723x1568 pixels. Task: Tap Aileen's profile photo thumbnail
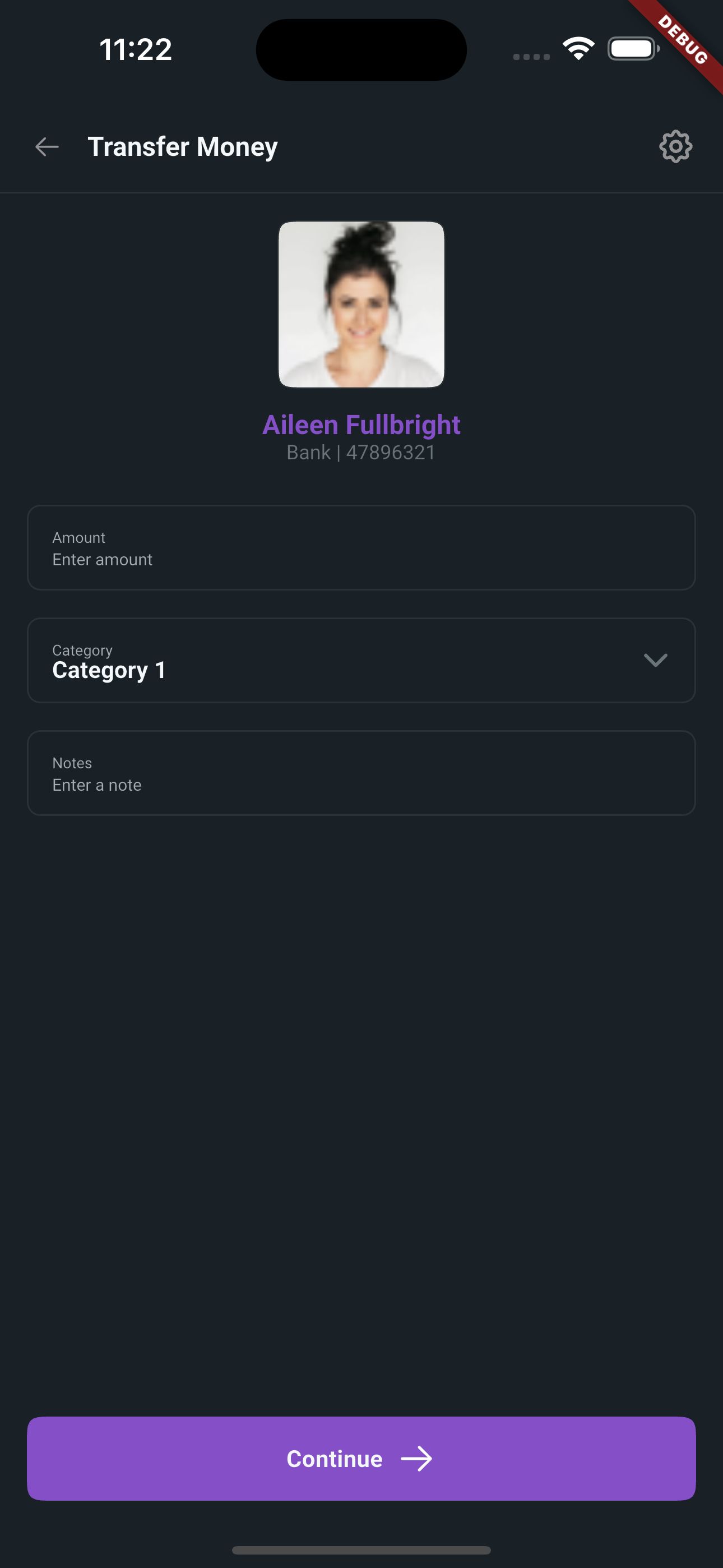[x=361, y=305]
